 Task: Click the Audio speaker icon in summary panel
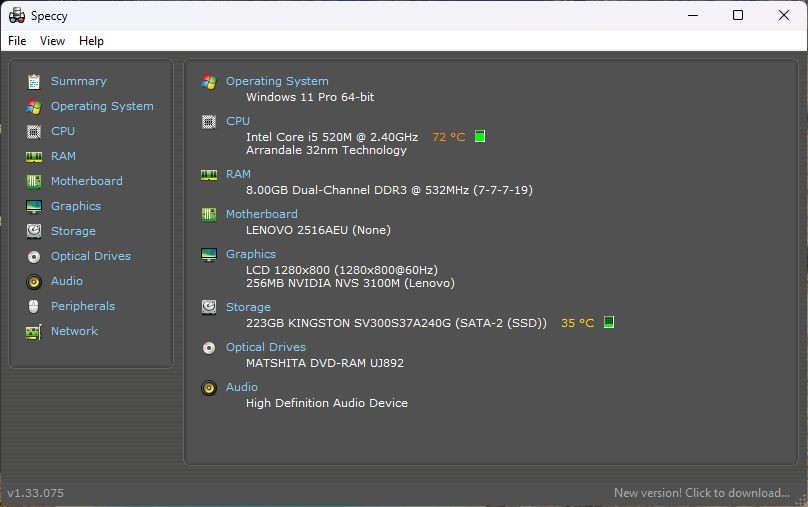pos(209,387)
